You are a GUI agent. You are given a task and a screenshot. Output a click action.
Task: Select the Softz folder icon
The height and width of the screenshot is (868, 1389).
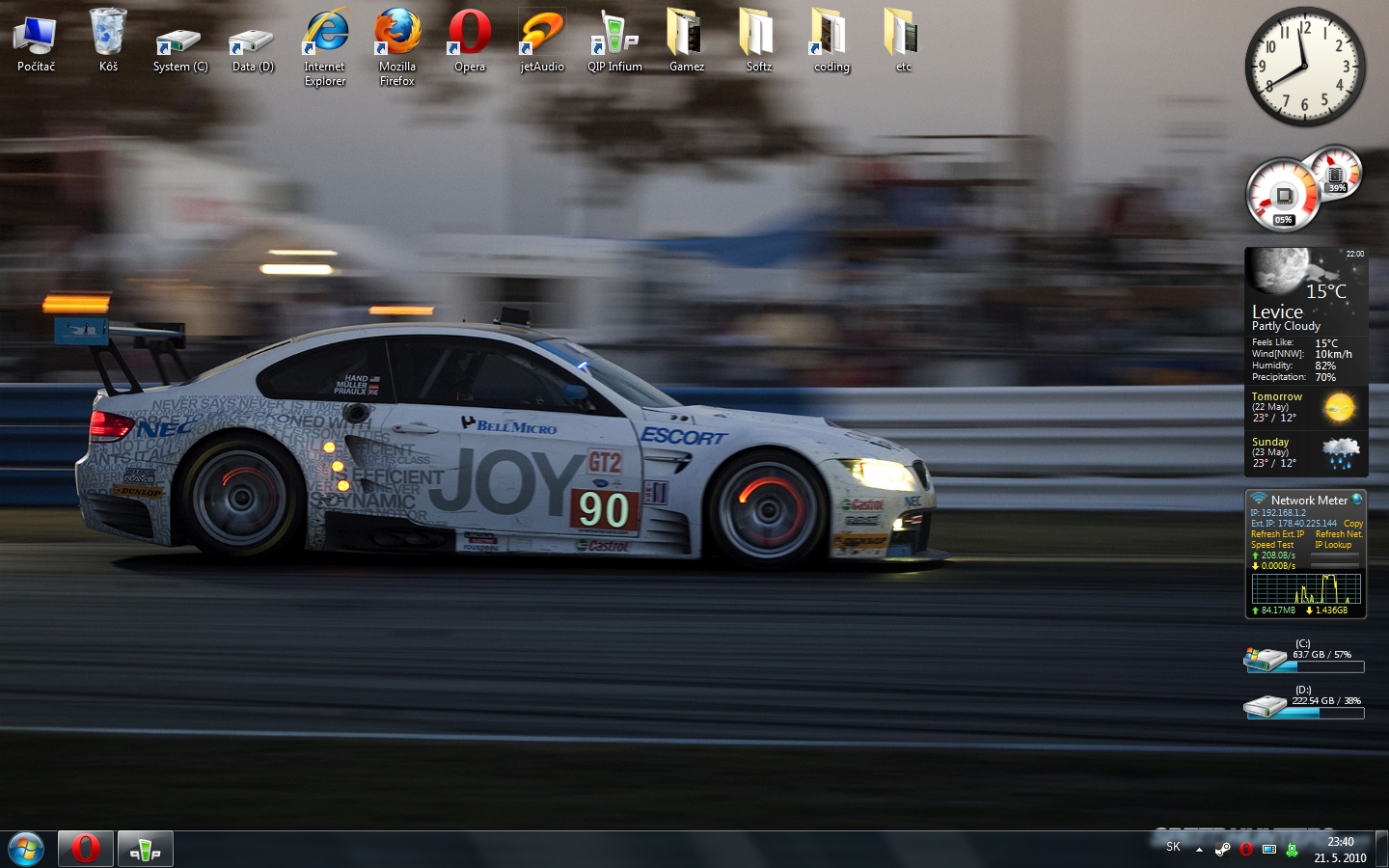click(759, 41)
